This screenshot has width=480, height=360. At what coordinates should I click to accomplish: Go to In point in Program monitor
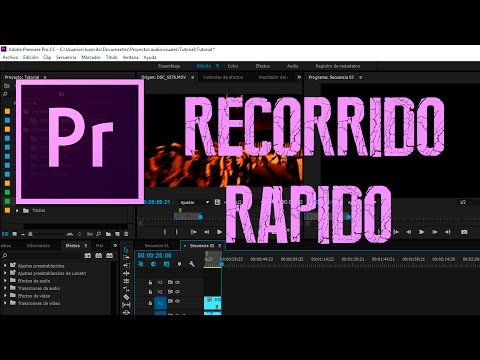click(396, 232)
